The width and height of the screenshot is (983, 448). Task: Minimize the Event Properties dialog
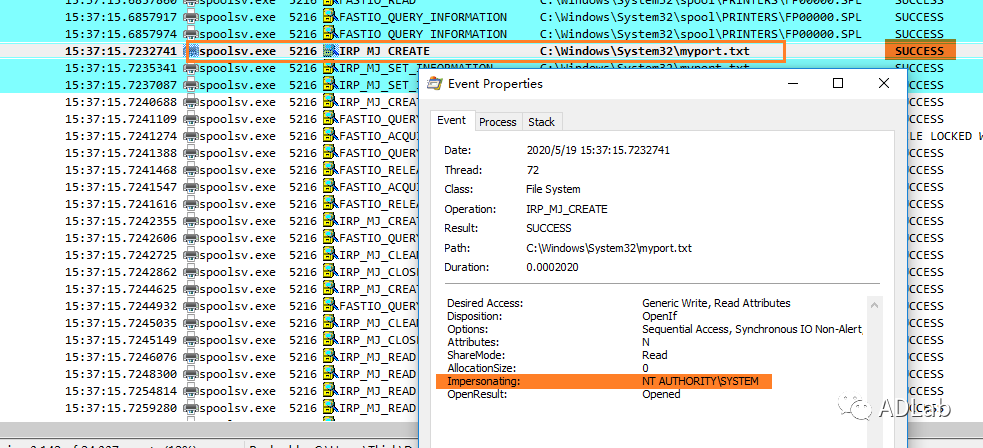pos(791,84)
